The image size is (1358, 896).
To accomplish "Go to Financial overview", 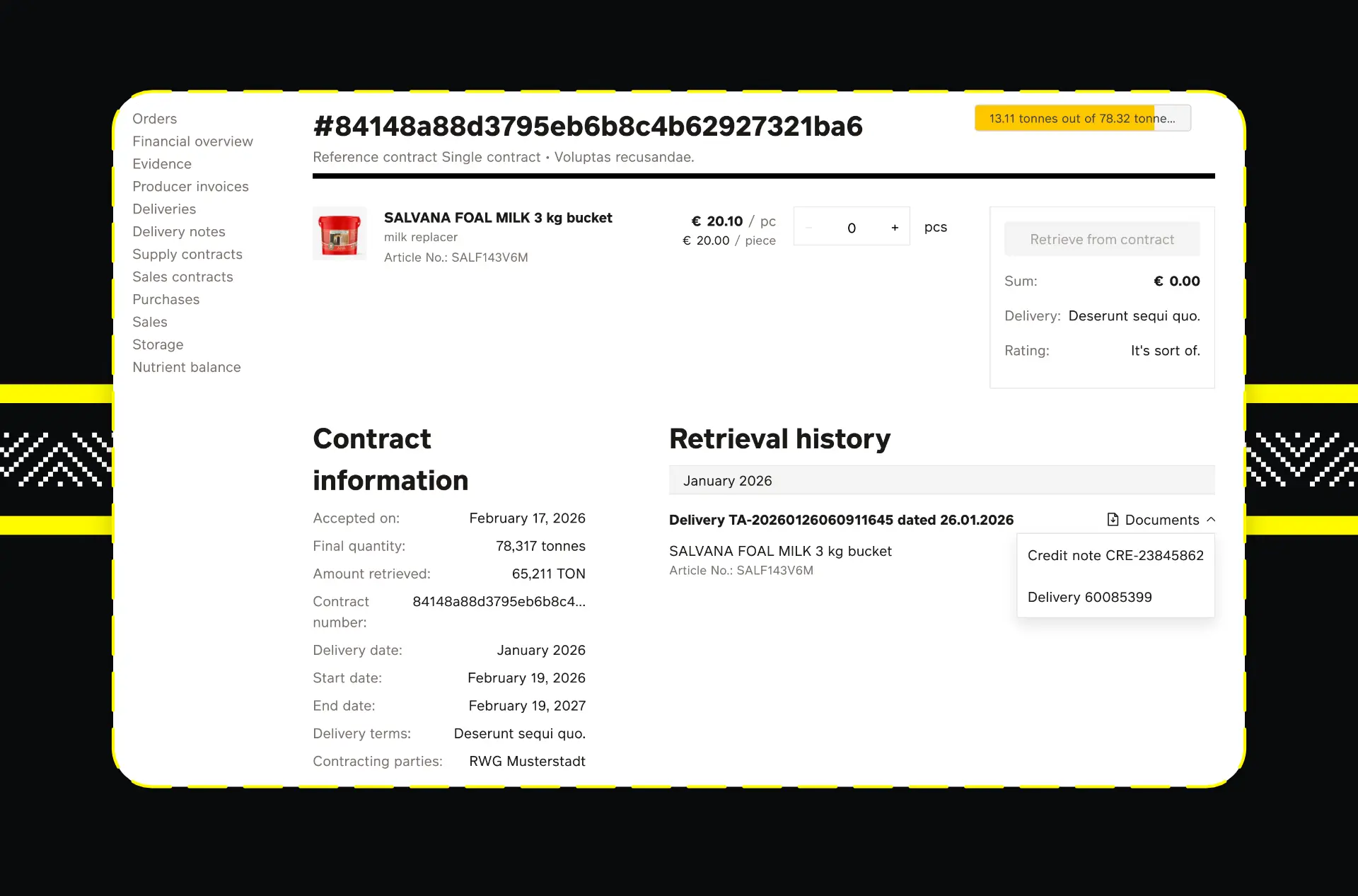I will click(192, 141).
